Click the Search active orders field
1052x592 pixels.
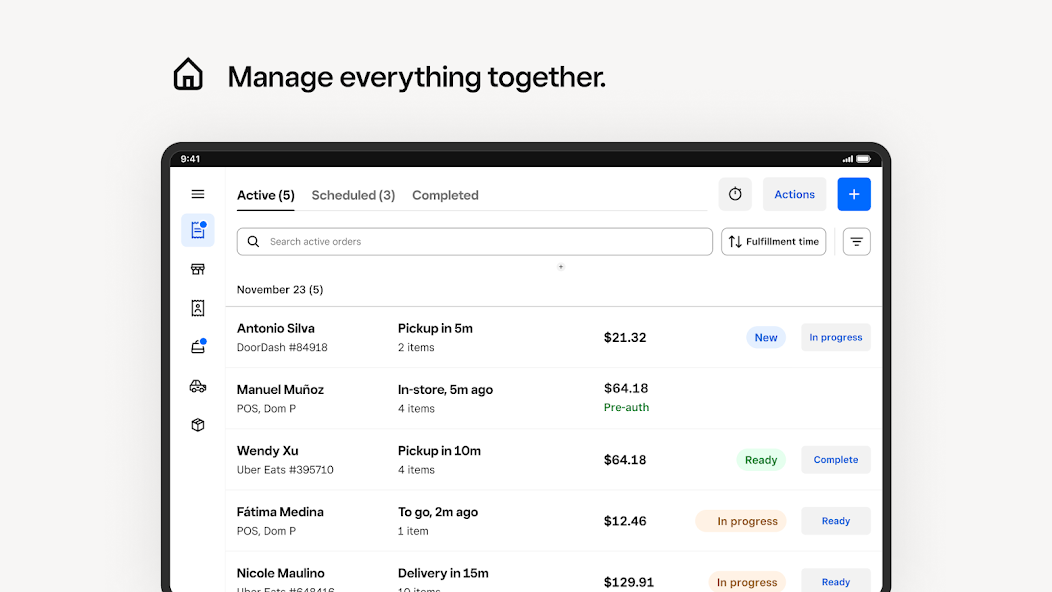pos(475,242)
